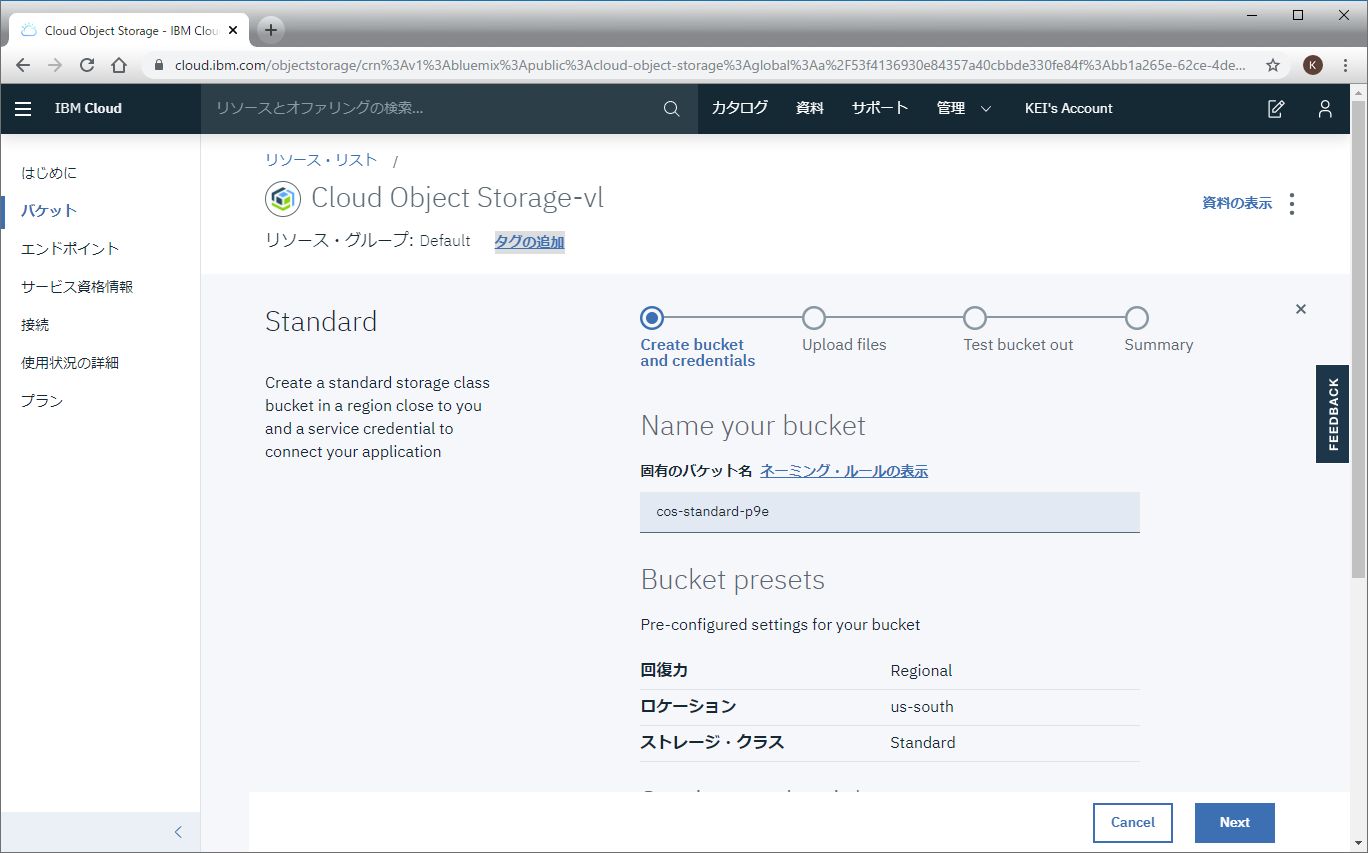Bookmark page with star icon
Image resolution: width=1368 pixels, height=853 pixels.
1273,65
